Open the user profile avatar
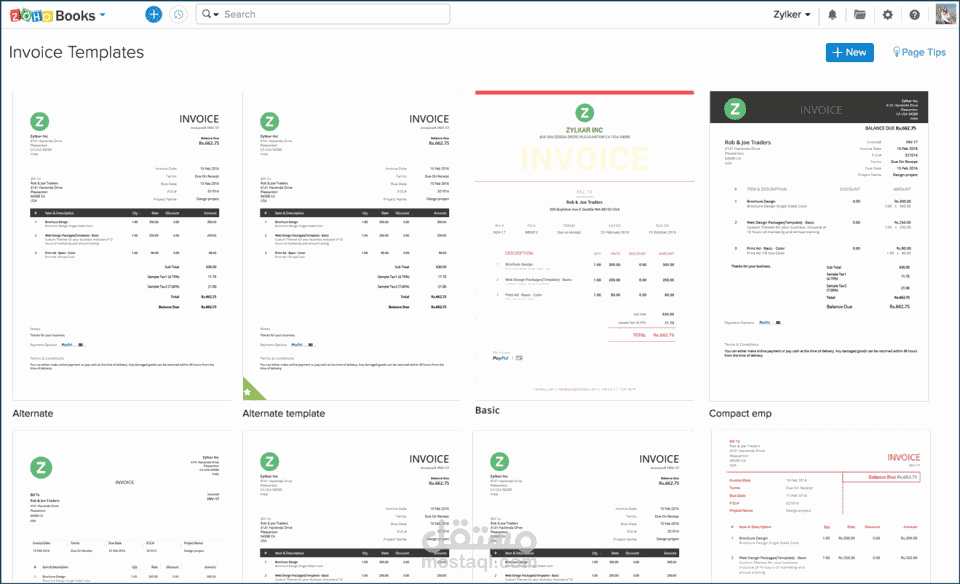The width and height of the screenshot is (960, 584). click(x=946, y=14)
